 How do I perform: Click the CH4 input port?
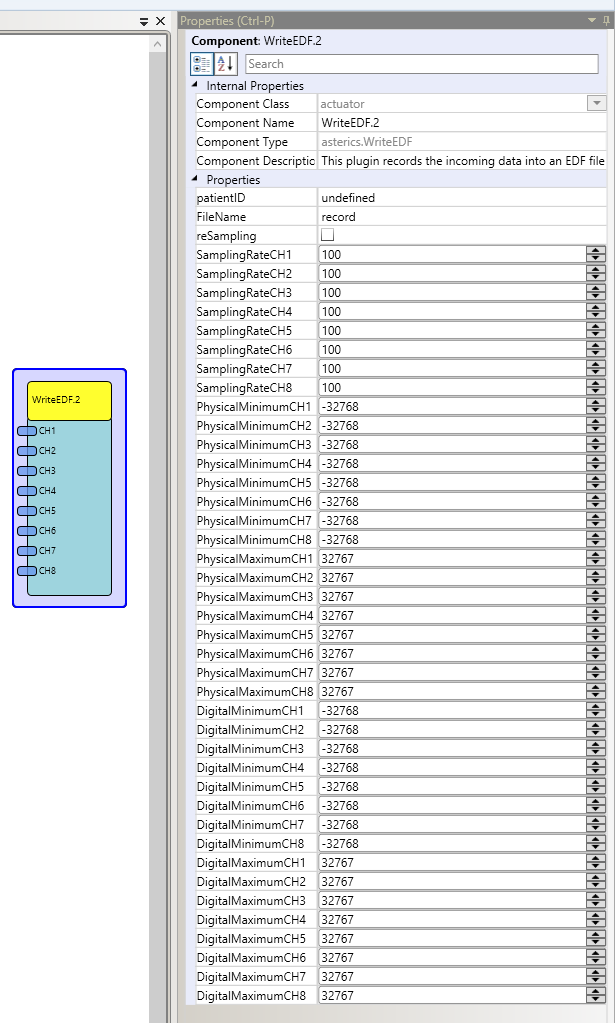tap(27, 491)
